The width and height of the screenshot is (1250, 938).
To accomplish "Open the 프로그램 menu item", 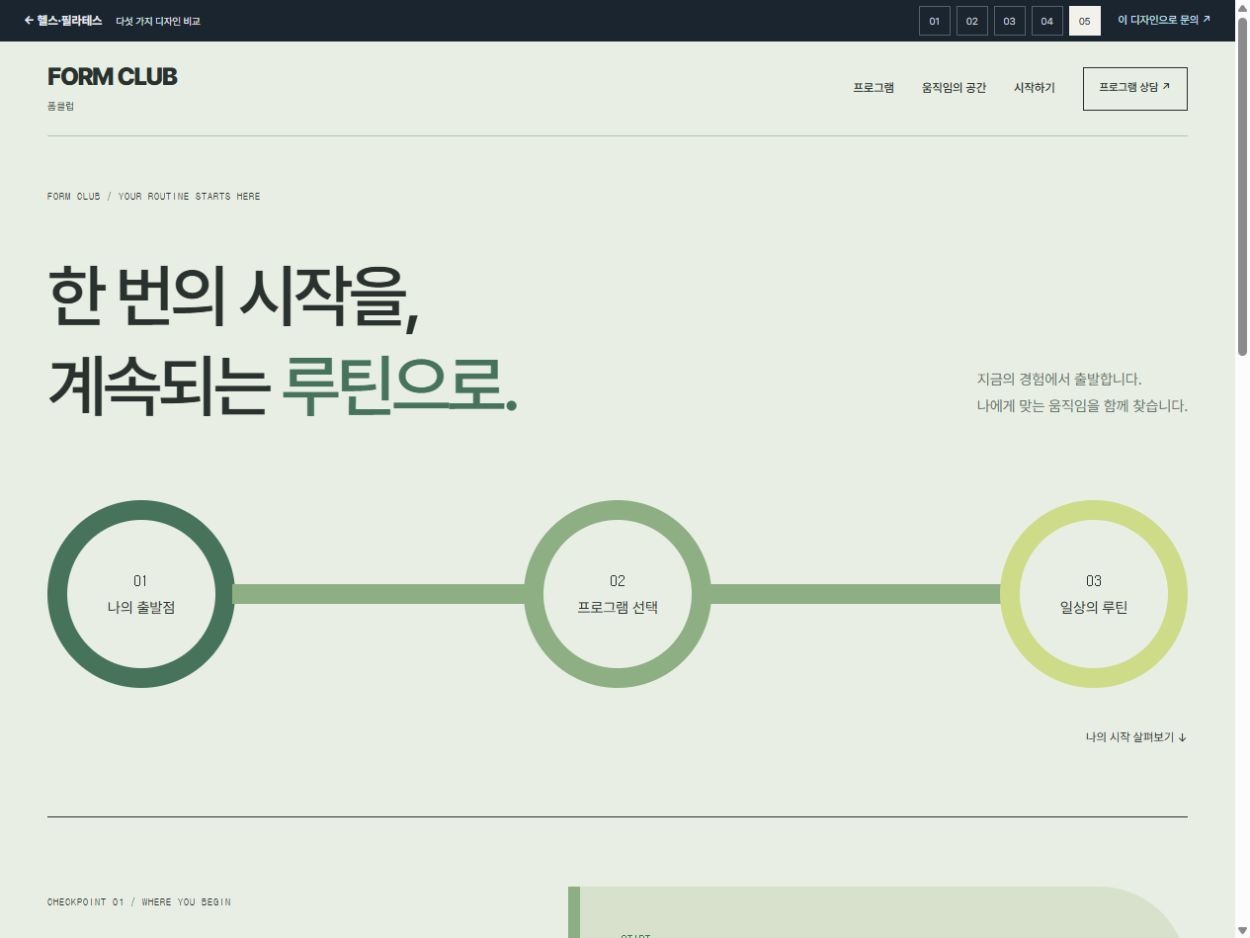I will coord(874,88).
